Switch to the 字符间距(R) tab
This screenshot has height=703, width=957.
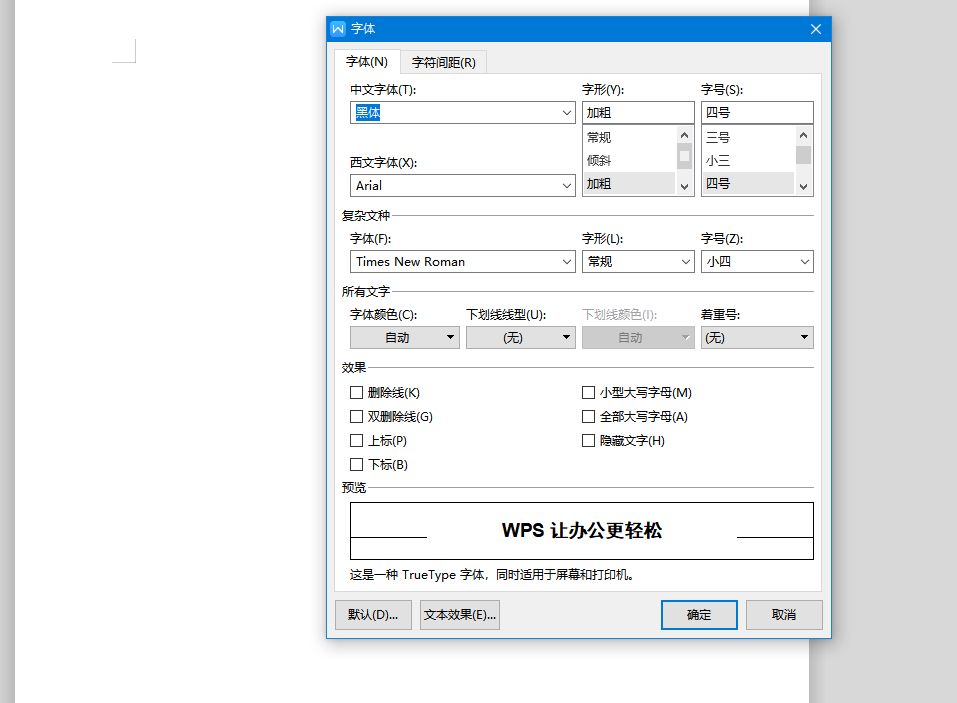coord(444,62)
